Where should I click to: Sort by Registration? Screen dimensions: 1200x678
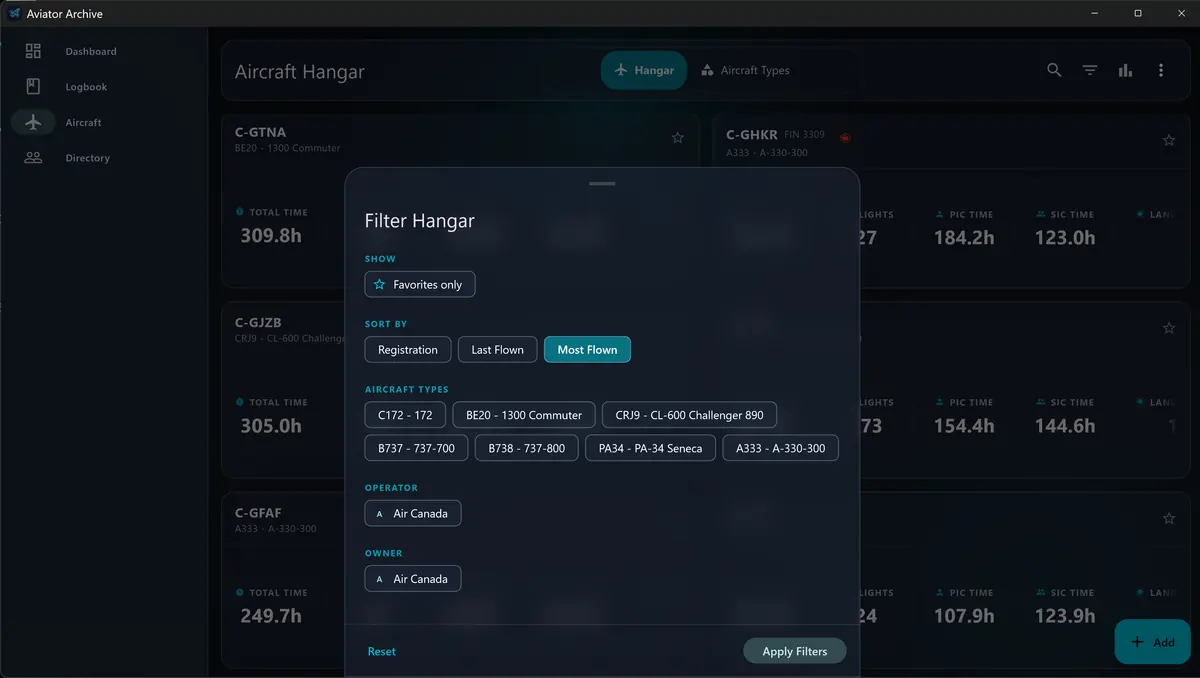coord(408,349)
